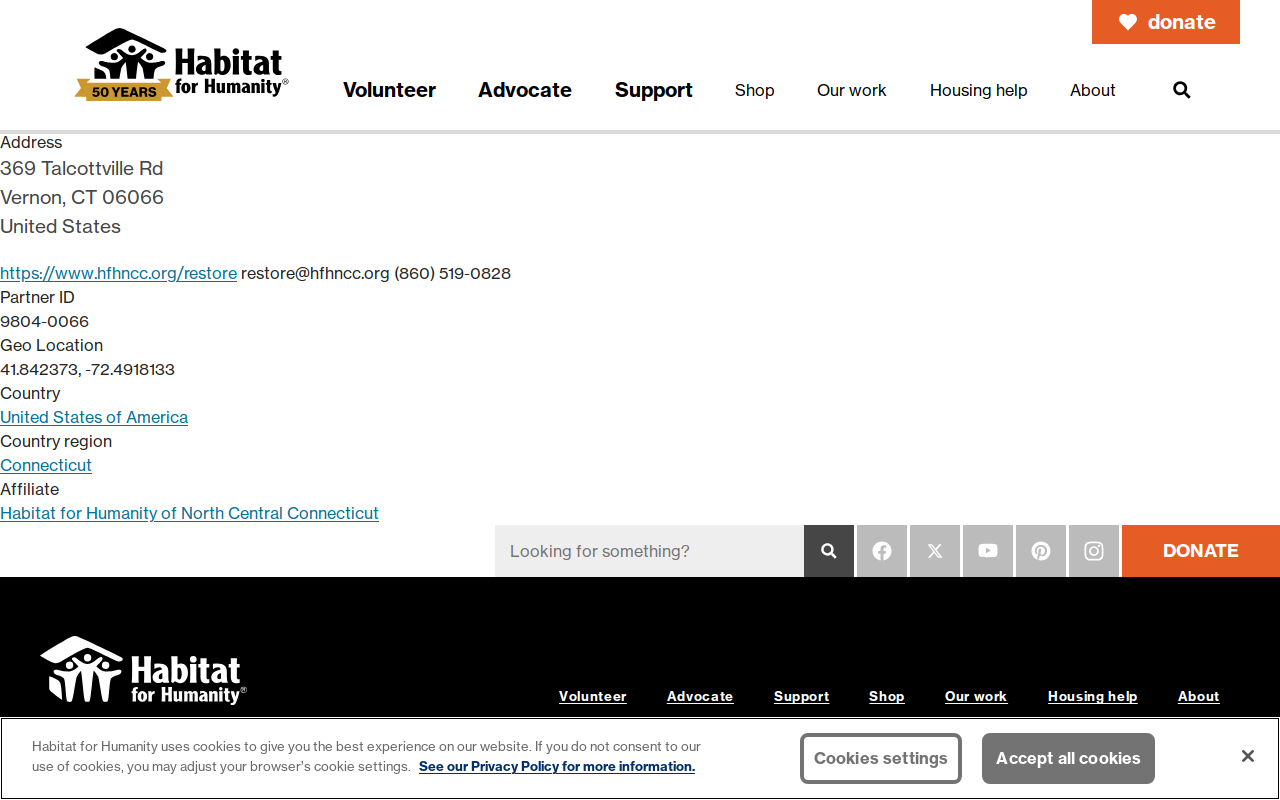Open the Housing help header menu

[979, 90]
